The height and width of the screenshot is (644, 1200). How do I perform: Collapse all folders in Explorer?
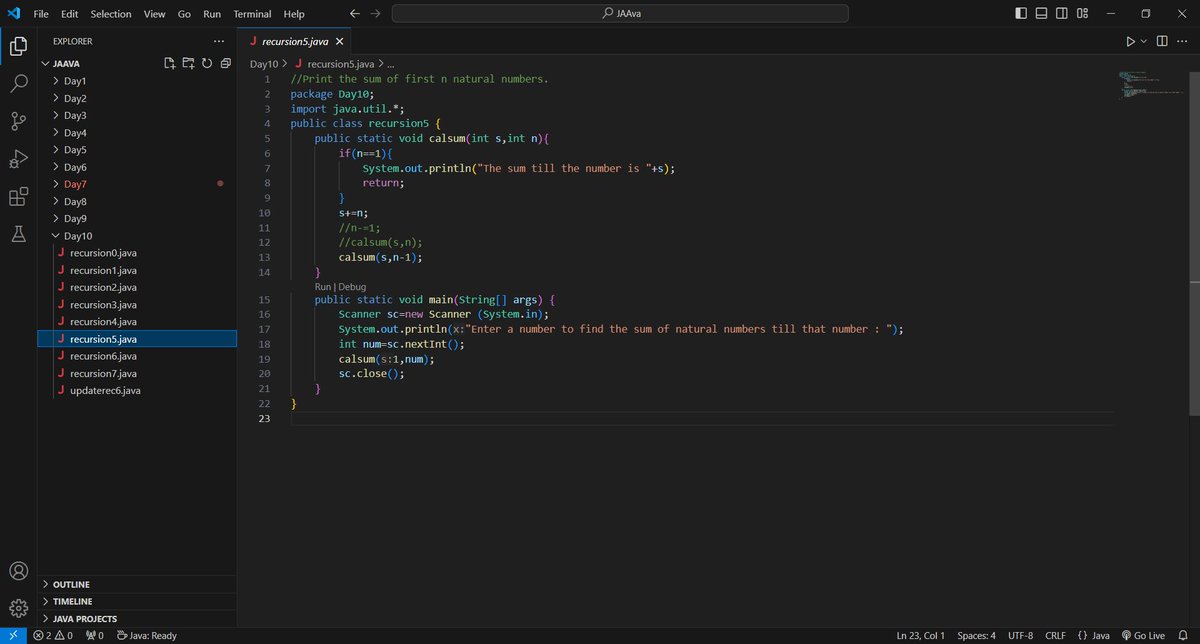point(224,63)
